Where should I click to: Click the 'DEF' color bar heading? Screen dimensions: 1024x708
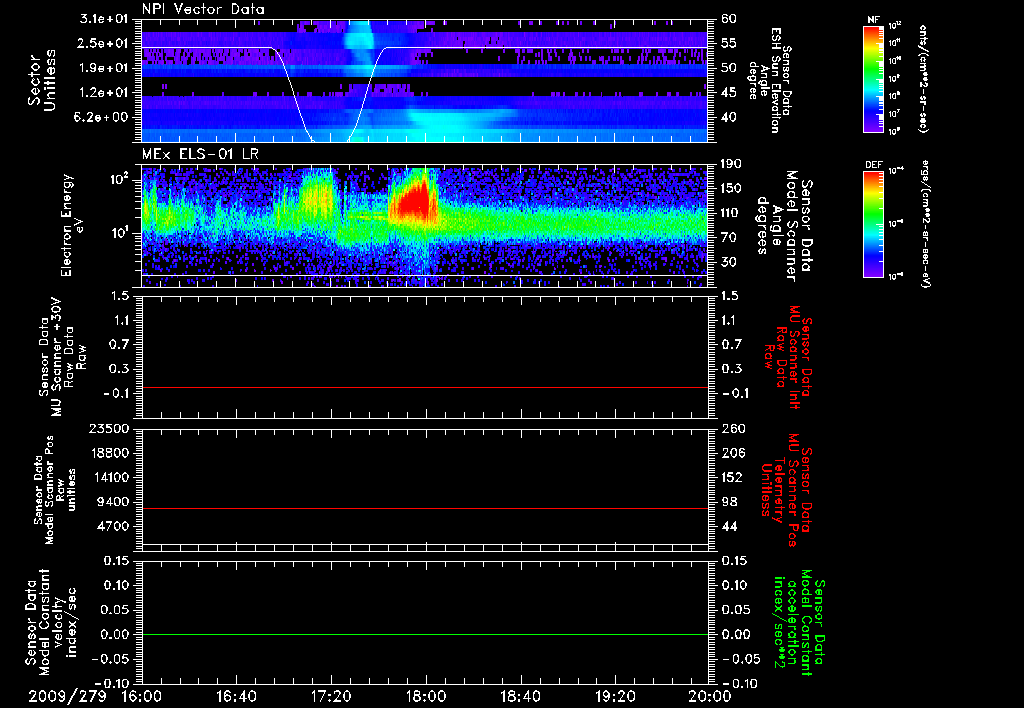point(874,165)
